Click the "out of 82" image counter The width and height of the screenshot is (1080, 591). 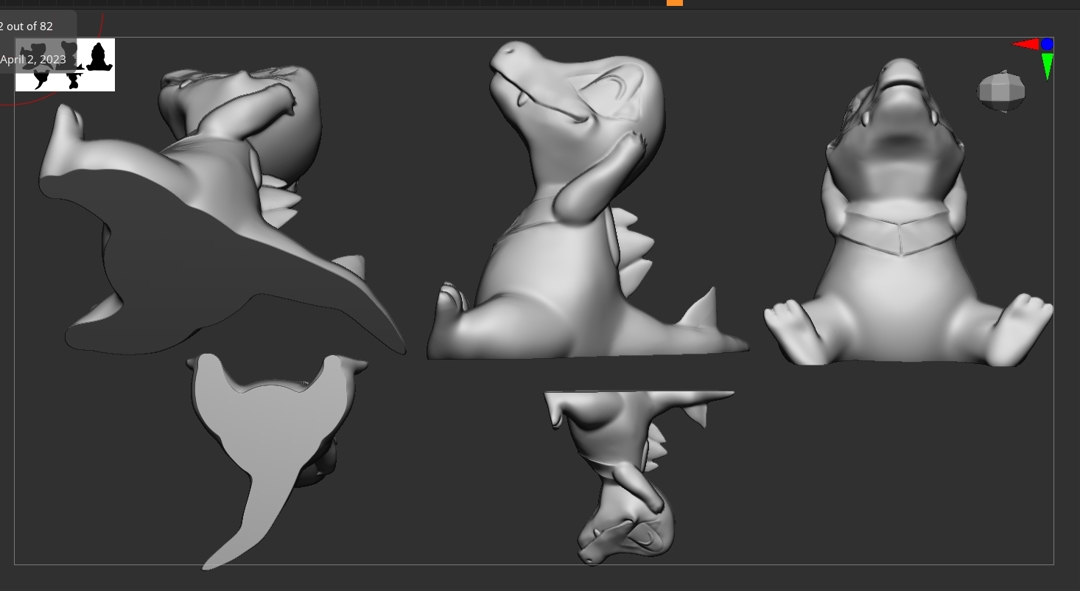(28, 26)
